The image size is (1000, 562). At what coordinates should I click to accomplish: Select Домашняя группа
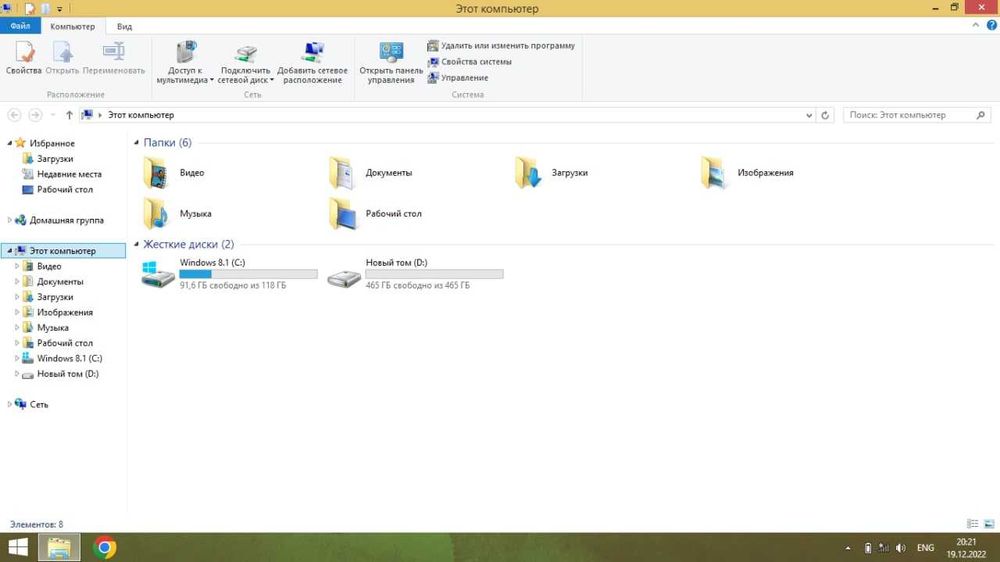[59, 220]
